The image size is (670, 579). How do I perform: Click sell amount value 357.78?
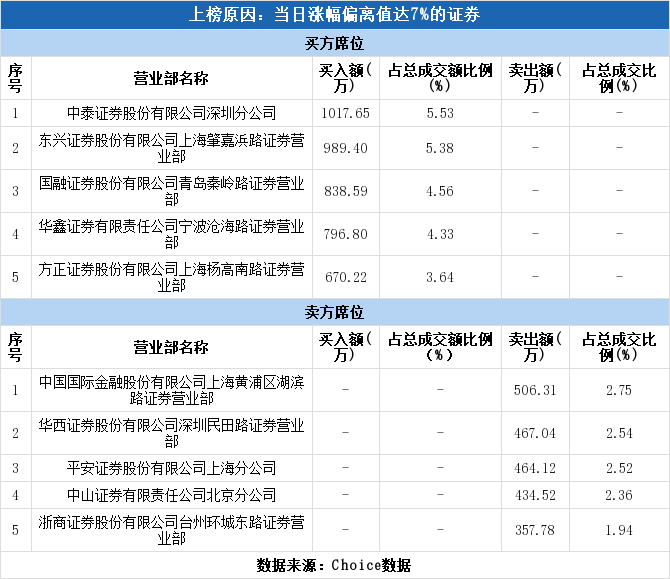535,530
